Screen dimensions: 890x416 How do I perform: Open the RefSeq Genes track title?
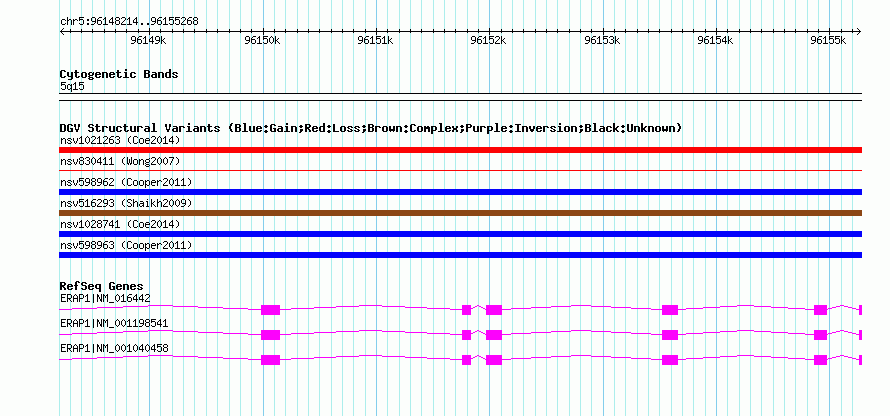coord(102,286)
